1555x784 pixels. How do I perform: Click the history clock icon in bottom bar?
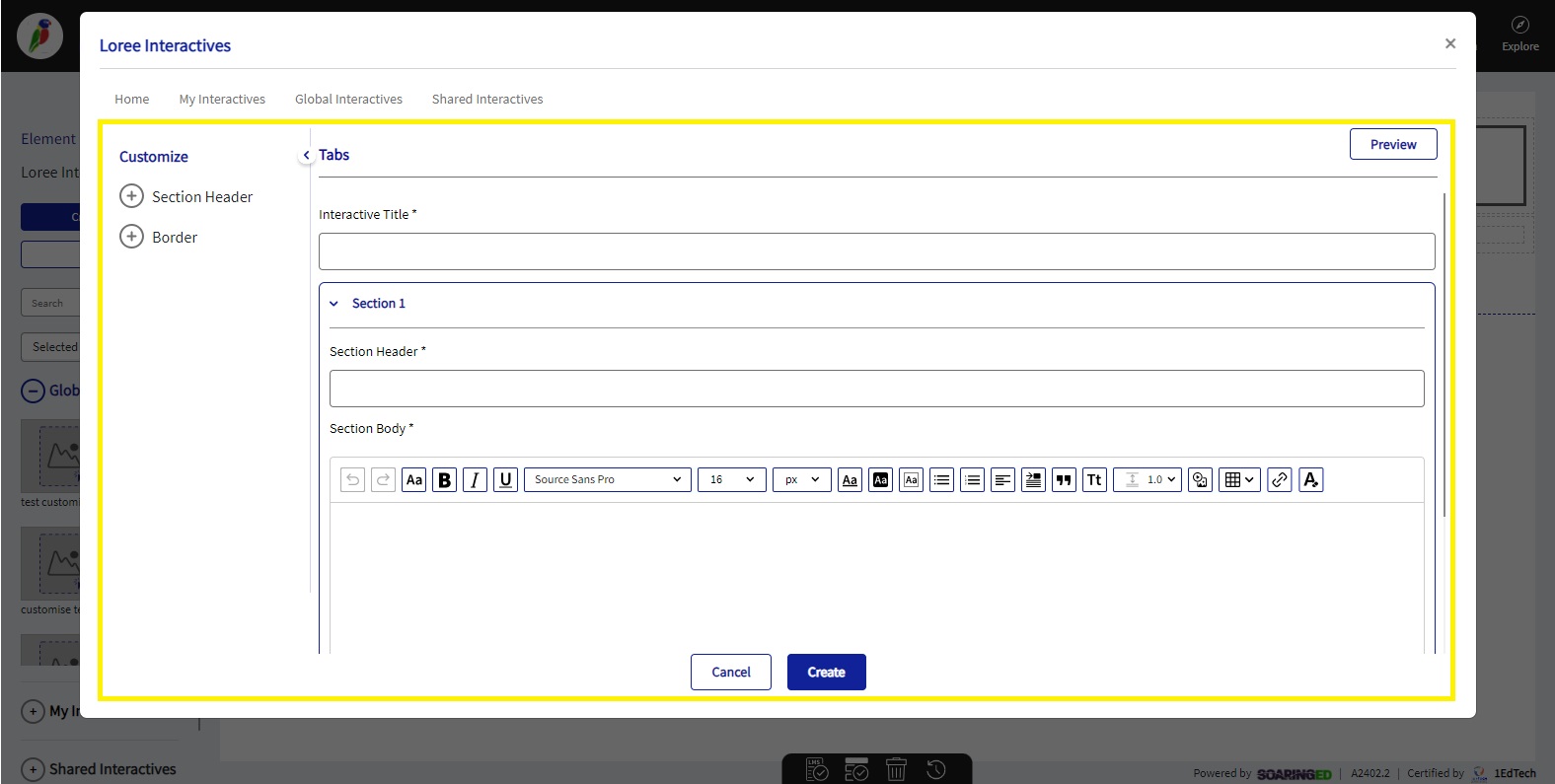(x=936, y=769)
